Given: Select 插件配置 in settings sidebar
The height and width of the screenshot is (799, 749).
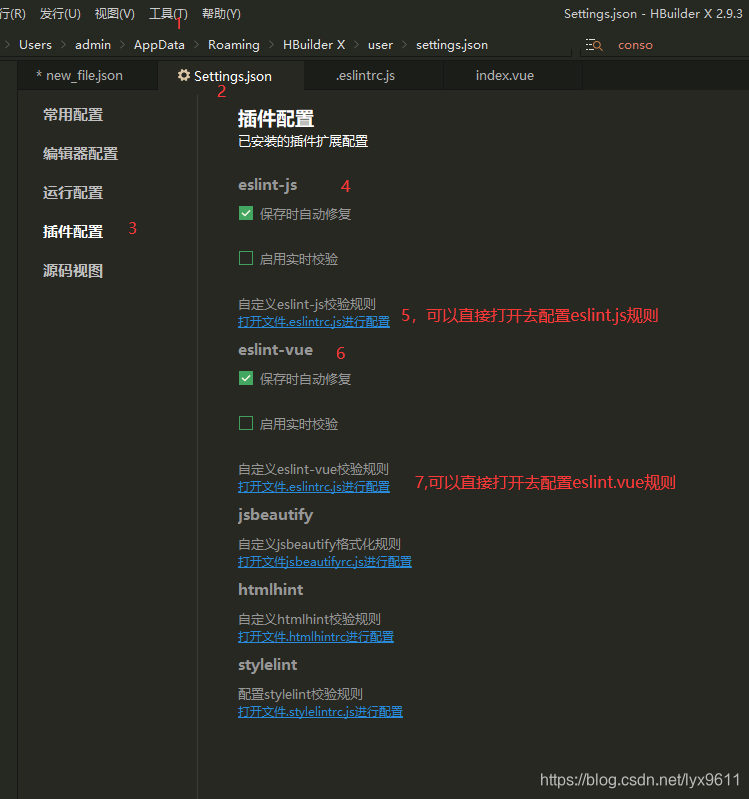Looking at the screenshot, I should pos(73,232).
